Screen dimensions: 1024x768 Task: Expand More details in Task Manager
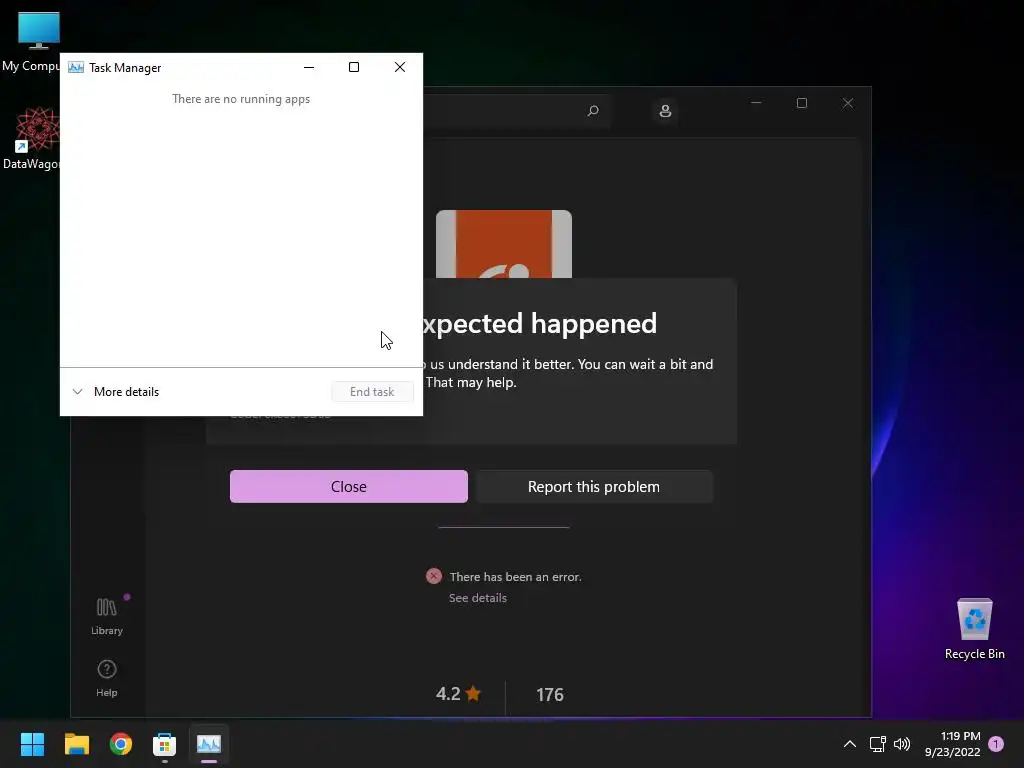[116, 392]
